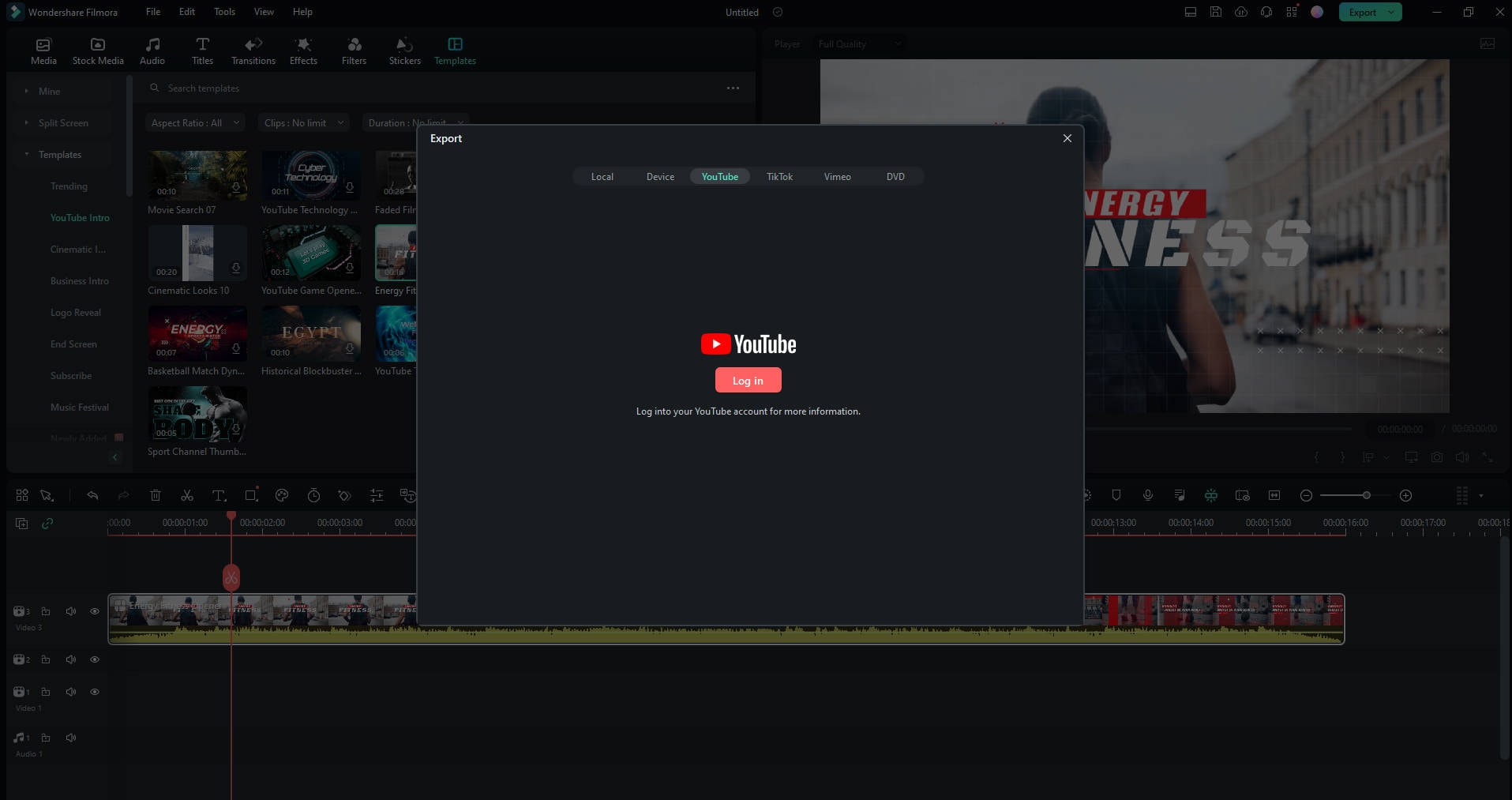
Task: Open the Speed stopwatch tool
Action: [313, 495]
